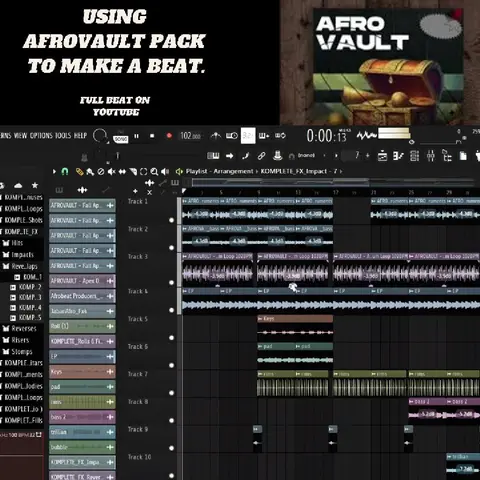The height and width of the screenshot is (480, 480).
Task: Select the bubble clip in picker
Action: point(82,447)
